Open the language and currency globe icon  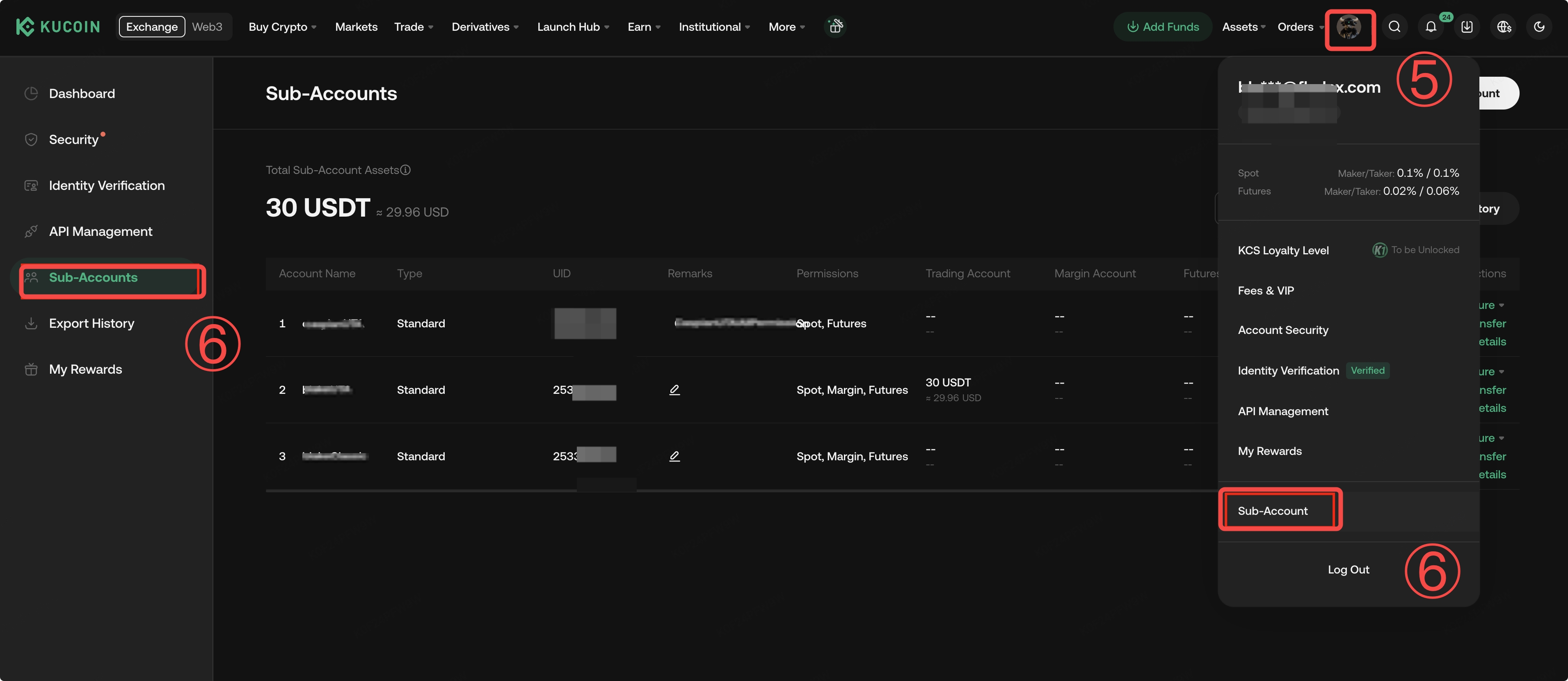[x=1504, y=27]
